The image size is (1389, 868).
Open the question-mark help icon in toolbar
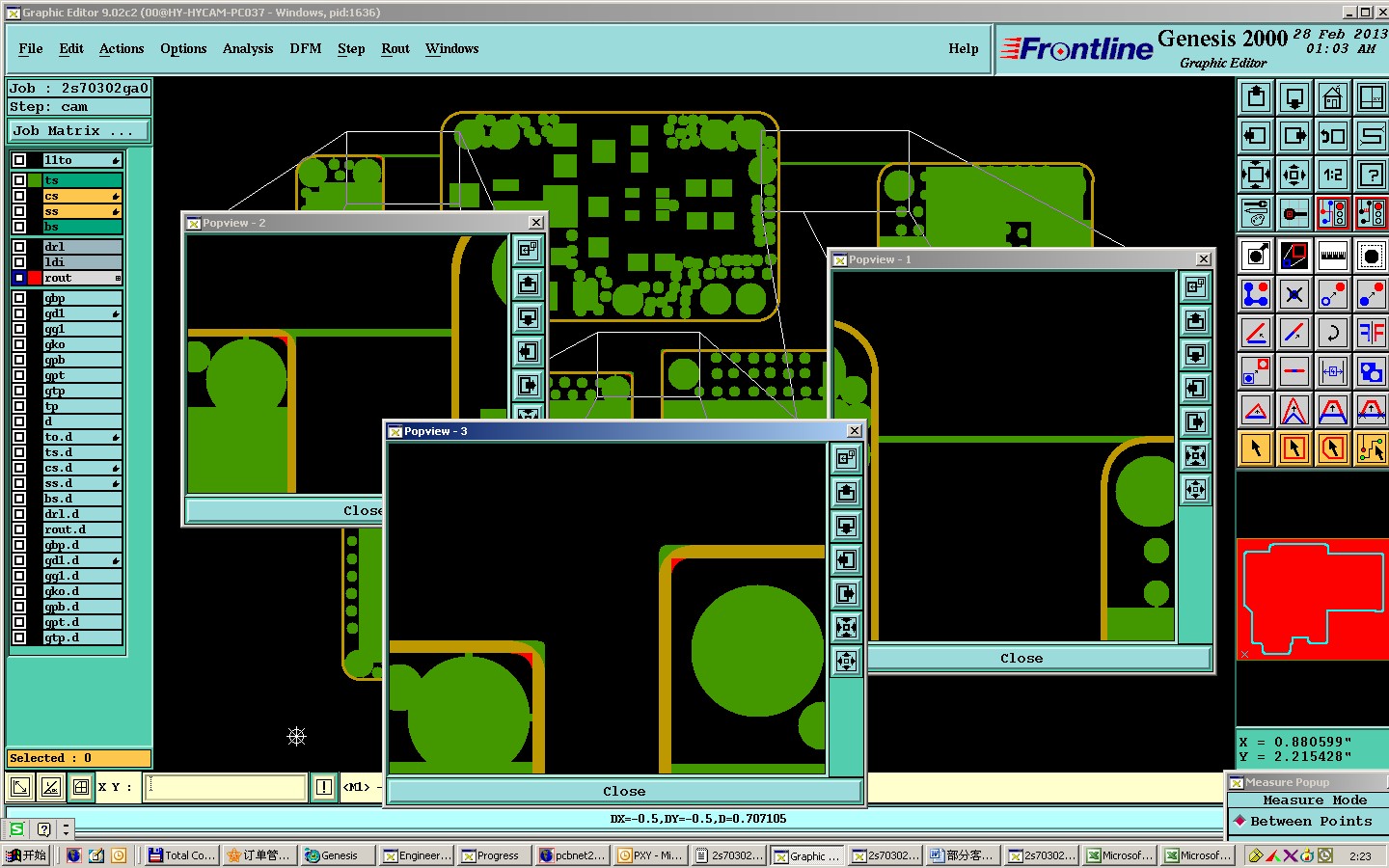[x=1372, y=175]
